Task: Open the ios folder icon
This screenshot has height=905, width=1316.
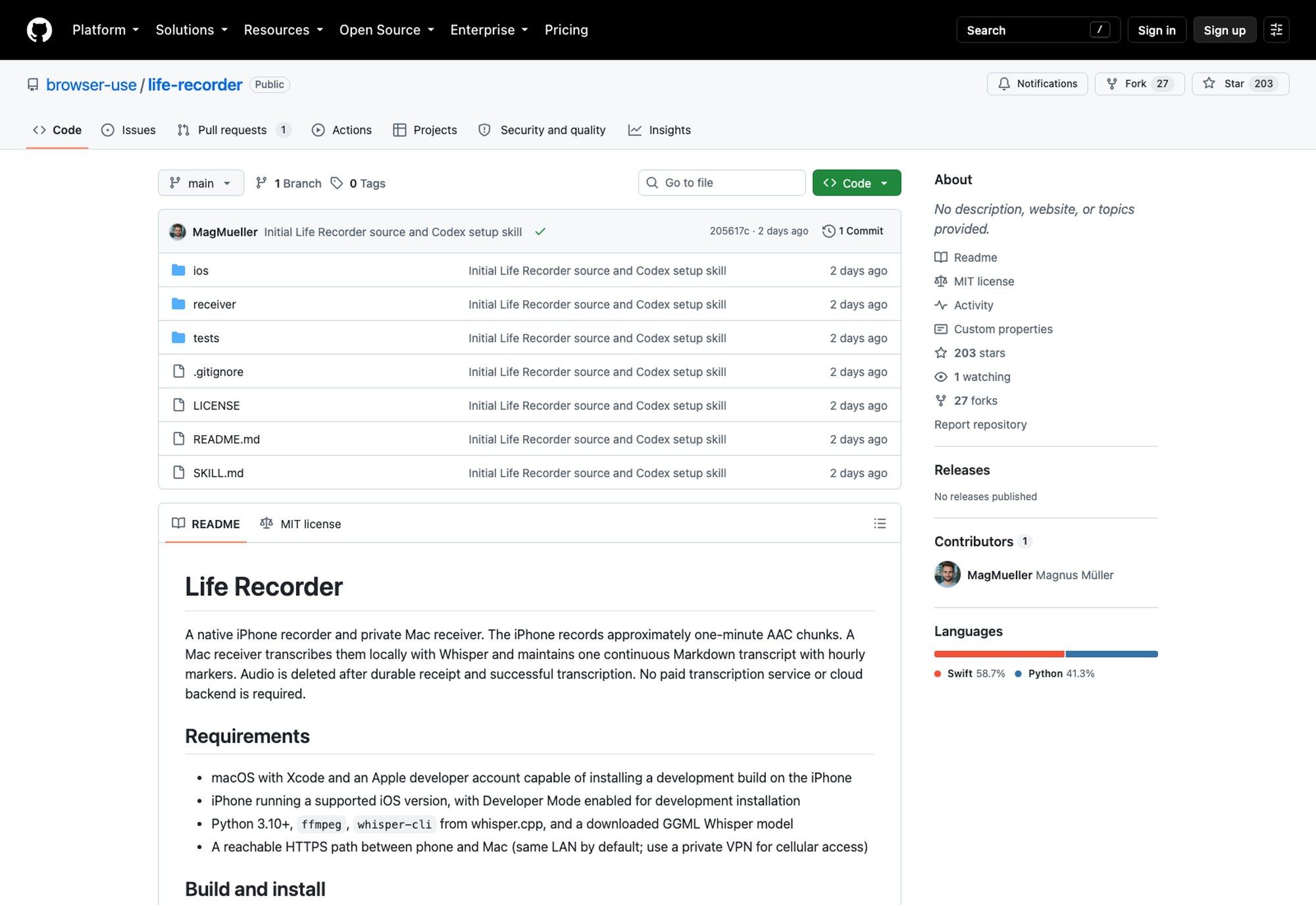Action: [x=178, y=271]
